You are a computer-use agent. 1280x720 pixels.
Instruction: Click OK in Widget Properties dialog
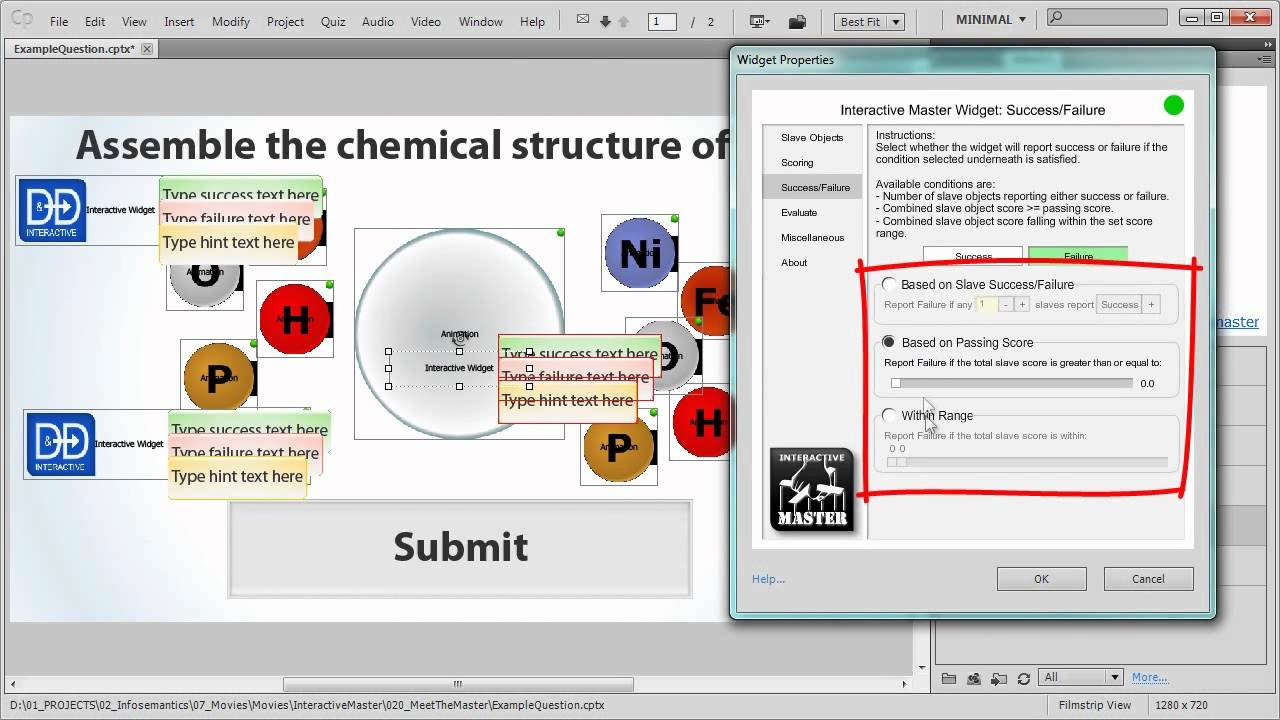[x=1041, y=578]
